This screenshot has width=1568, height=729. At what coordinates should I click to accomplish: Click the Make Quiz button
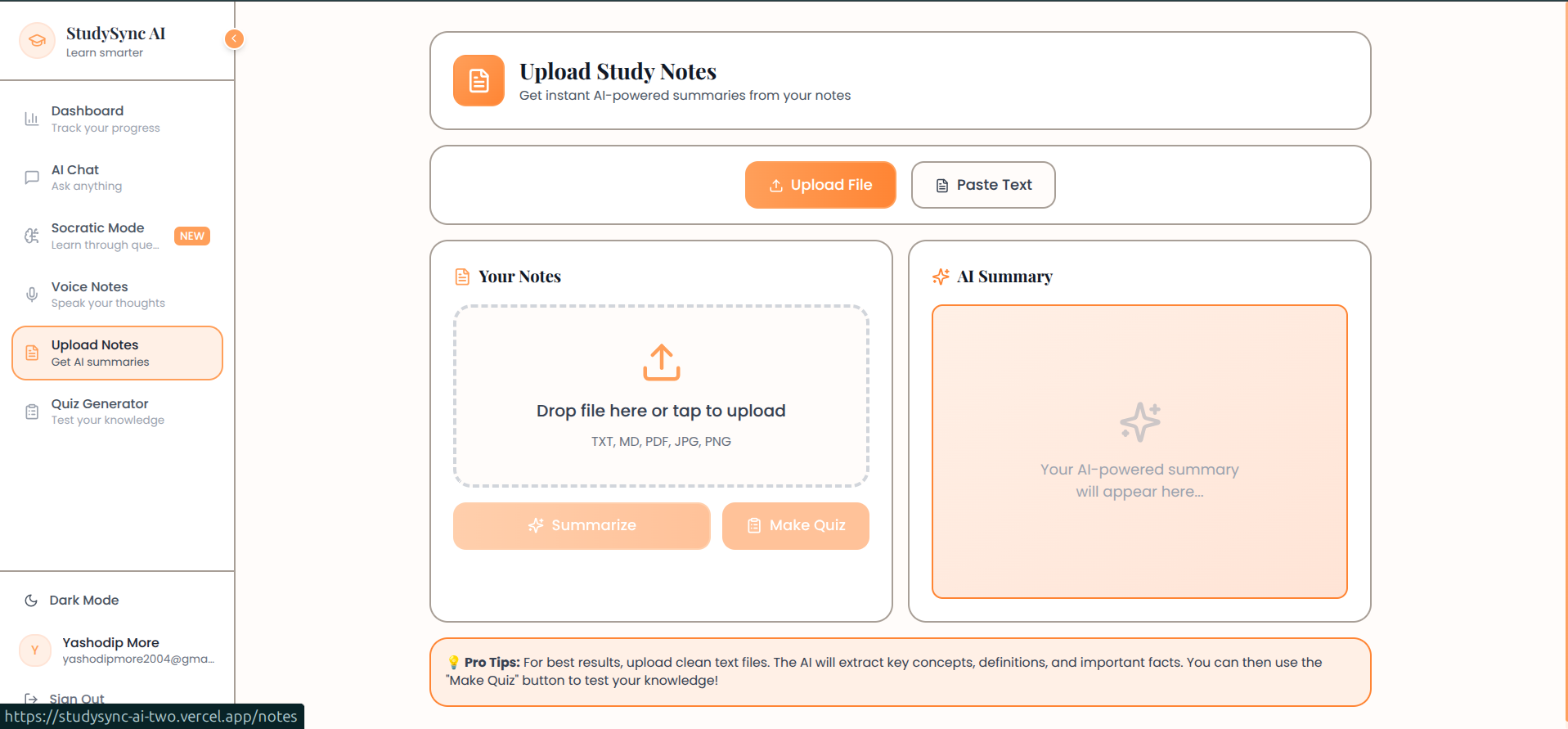coord(796,525)
